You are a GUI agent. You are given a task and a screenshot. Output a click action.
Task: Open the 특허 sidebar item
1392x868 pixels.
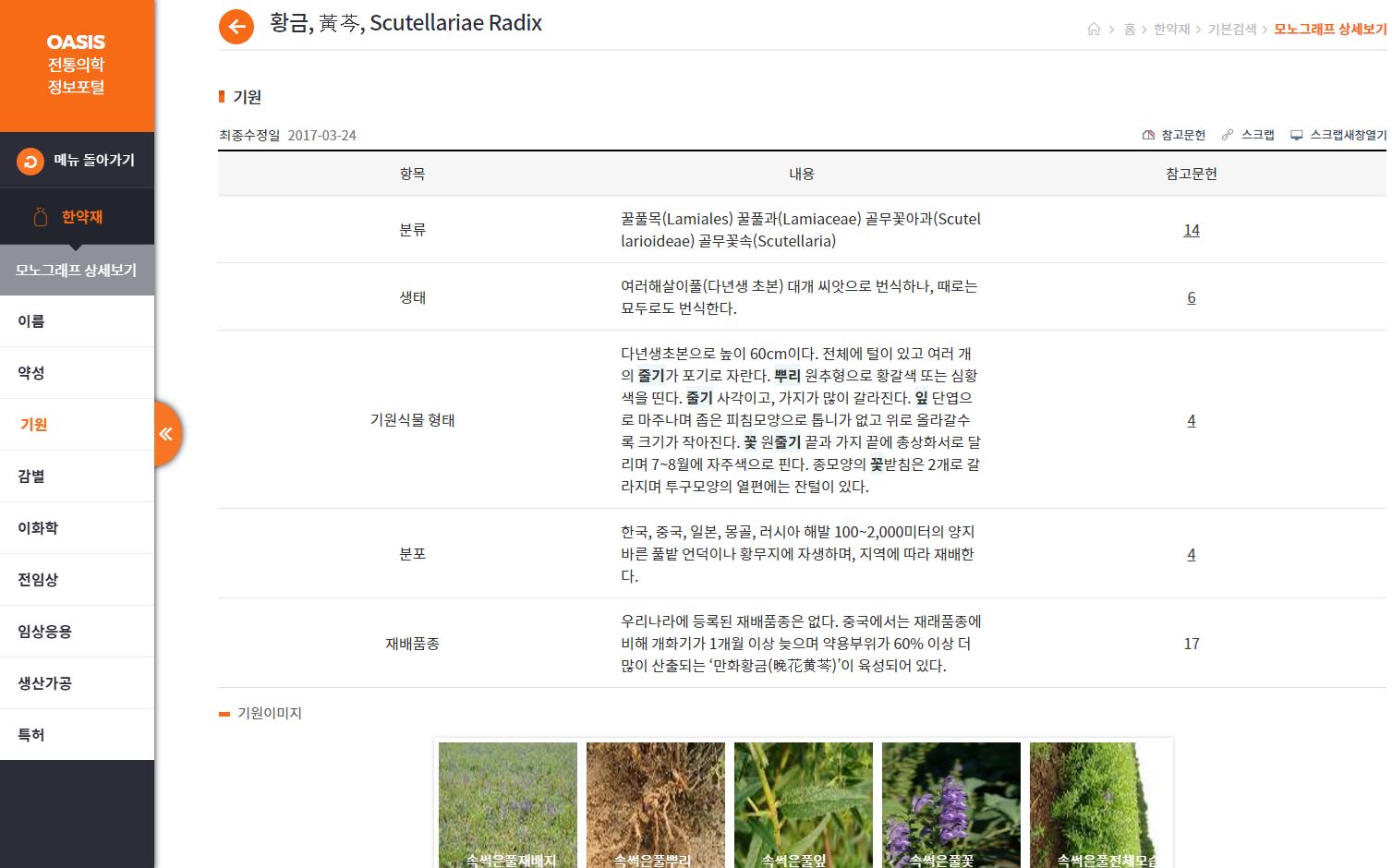click(x=31, y=735)
